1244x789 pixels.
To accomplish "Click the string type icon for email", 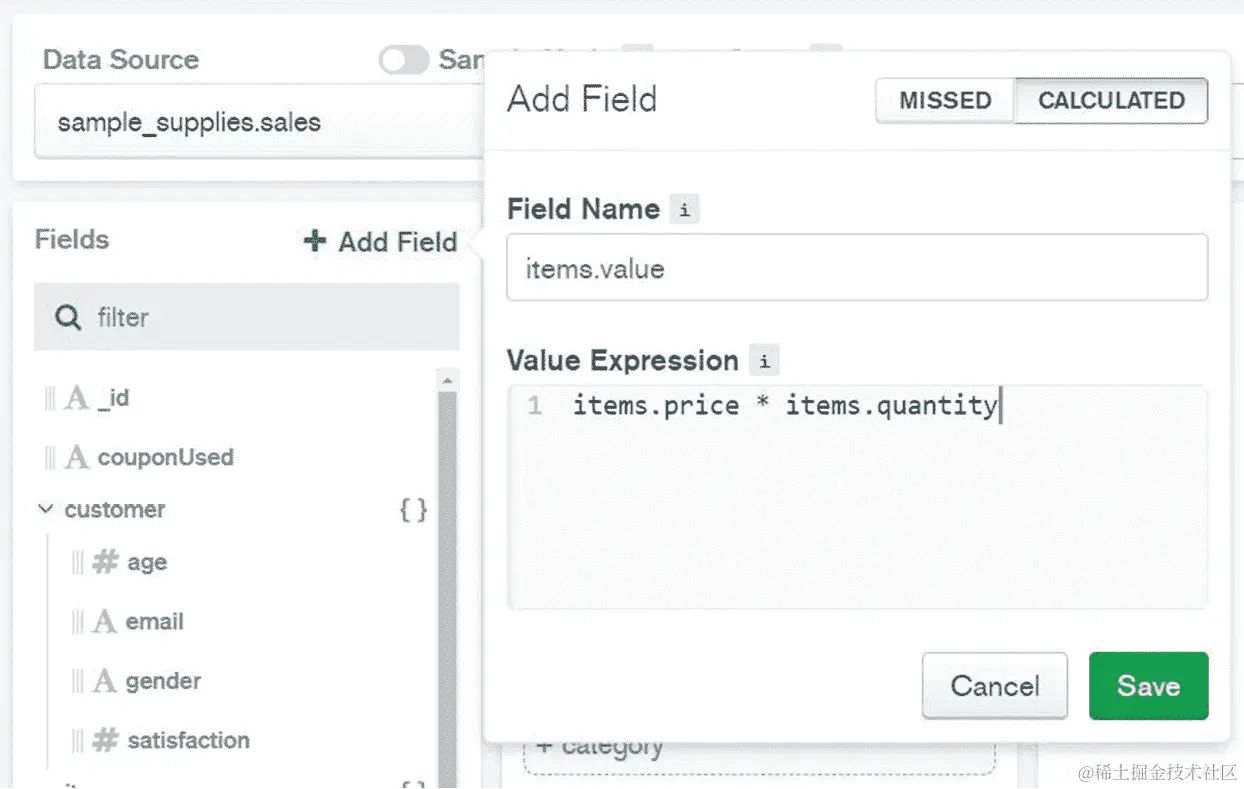I will 105,622.
